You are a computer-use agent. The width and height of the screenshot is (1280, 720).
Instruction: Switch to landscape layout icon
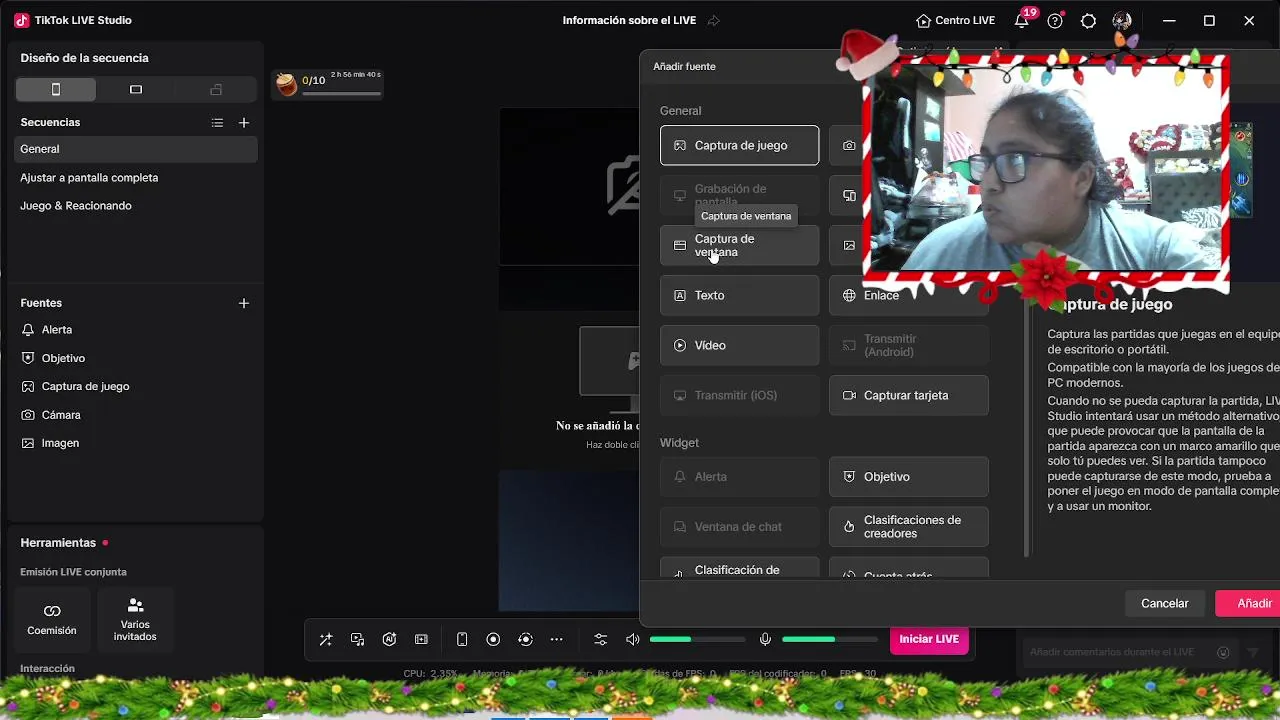tap(136, 90)
